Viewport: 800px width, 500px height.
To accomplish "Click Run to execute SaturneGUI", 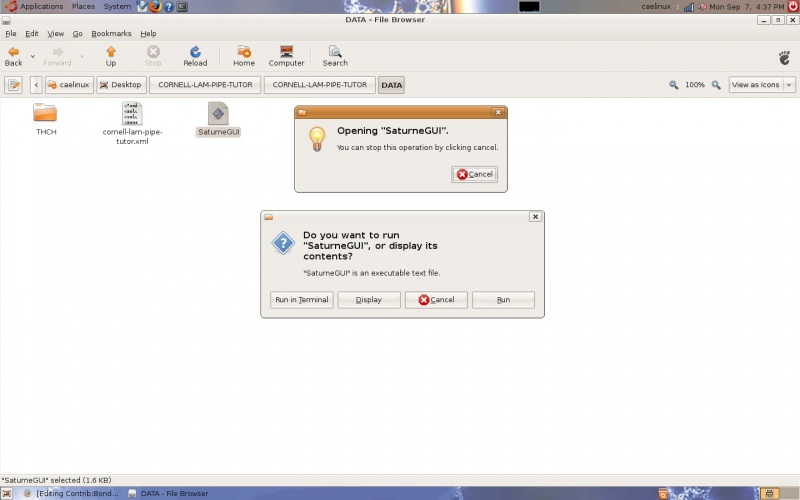I will (x=503, y=300).
